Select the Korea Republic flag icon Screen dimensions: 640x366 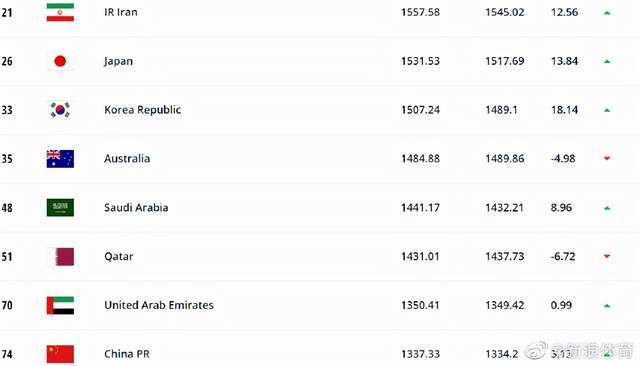pyautogui.click(x=60, y=110)
